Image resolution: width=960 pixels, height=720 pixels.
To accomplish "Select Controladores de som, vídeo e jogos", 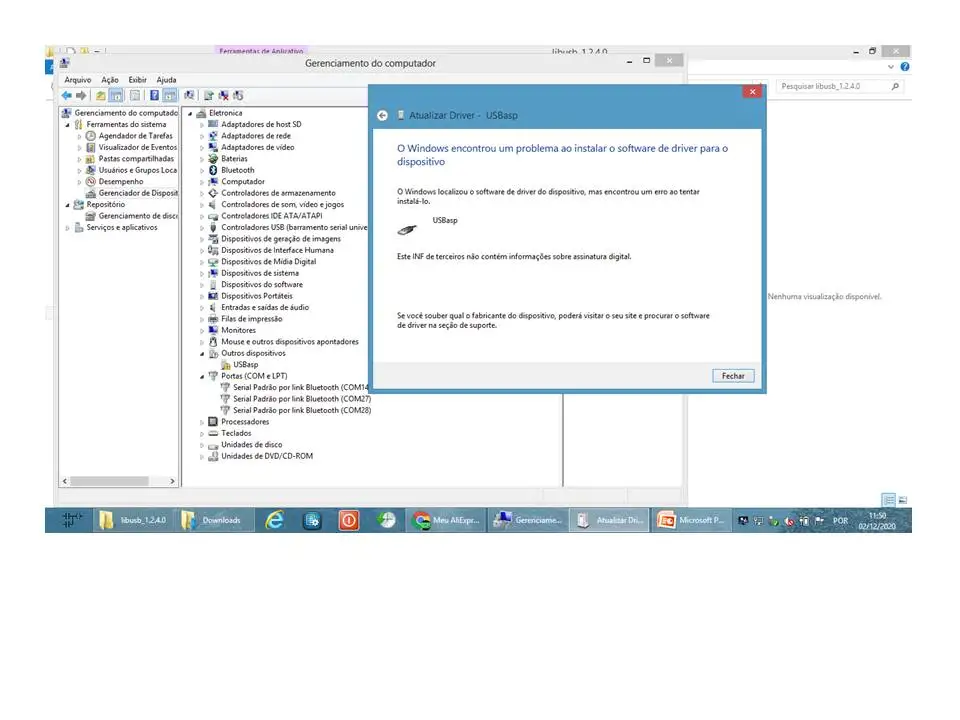I will pos(282,204).
